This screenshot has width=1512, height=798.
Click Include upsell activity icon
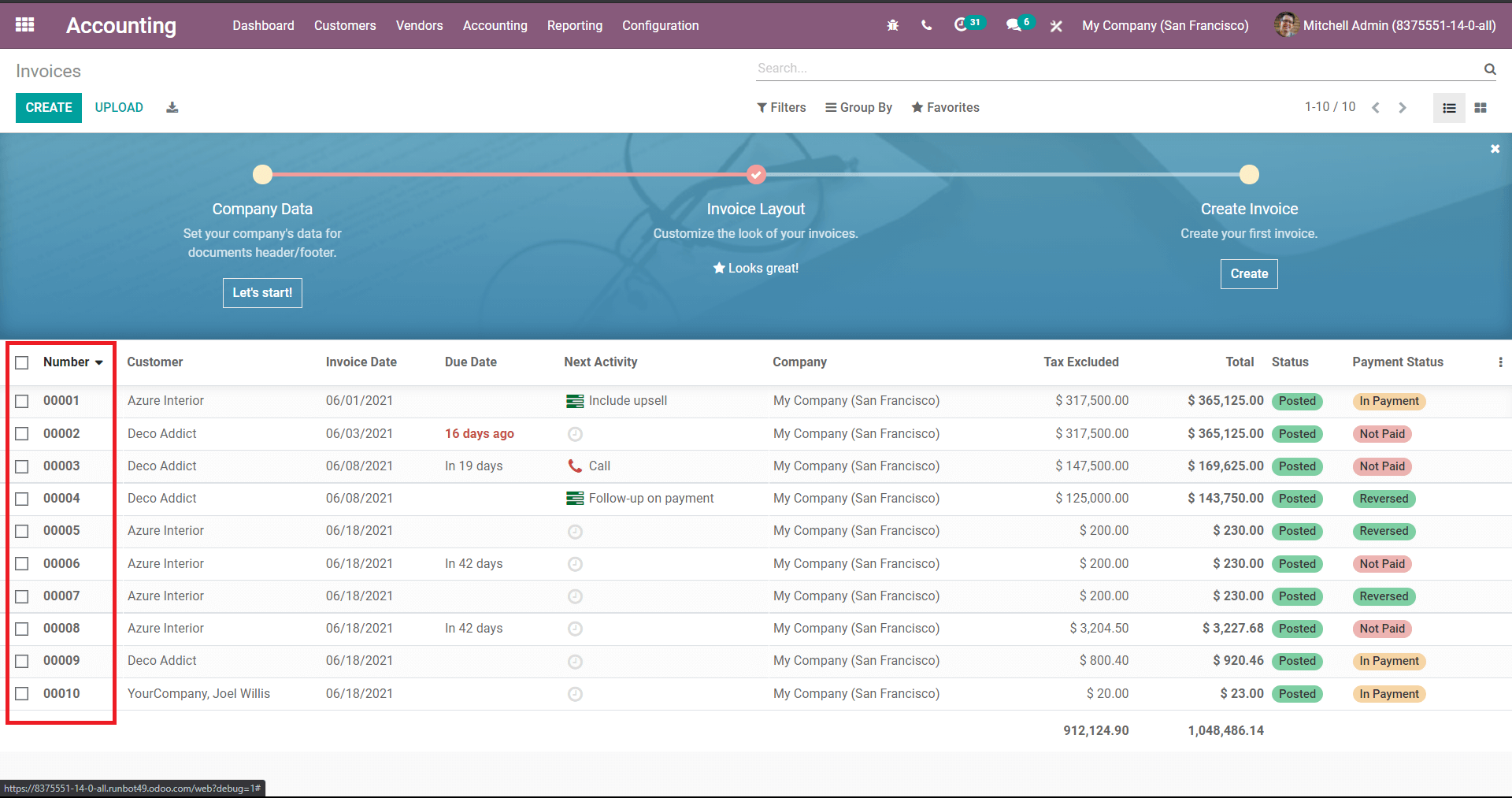point(575,401)
